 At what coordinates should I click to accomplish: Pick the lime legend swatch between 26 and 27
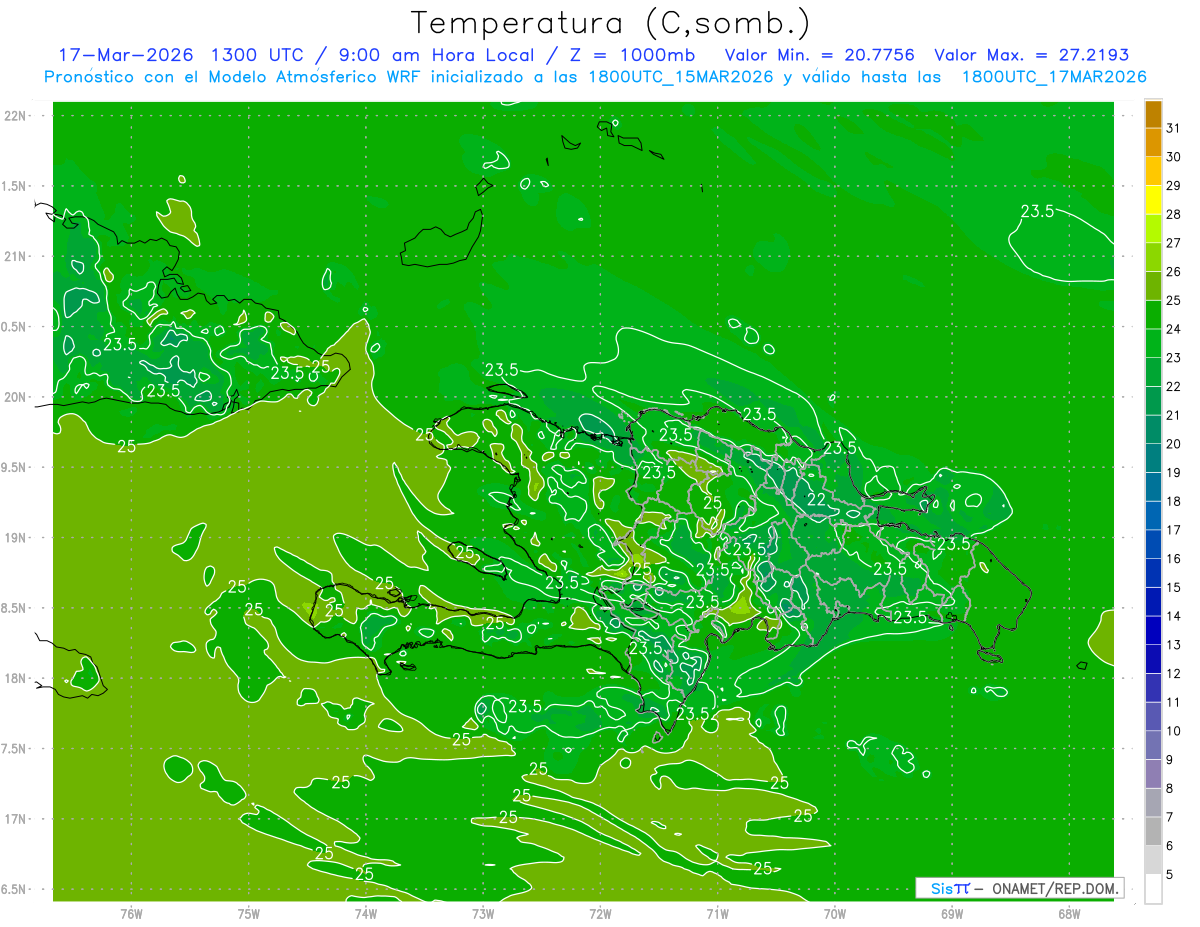[1153, 257]
